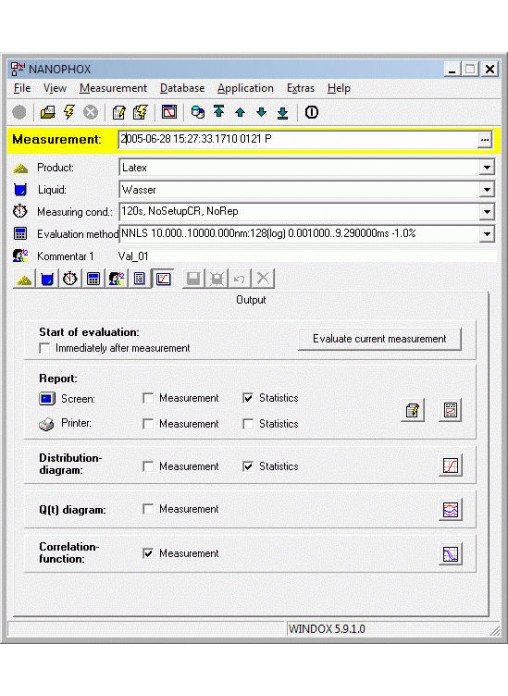Open the Database menu

pos(182,88)
